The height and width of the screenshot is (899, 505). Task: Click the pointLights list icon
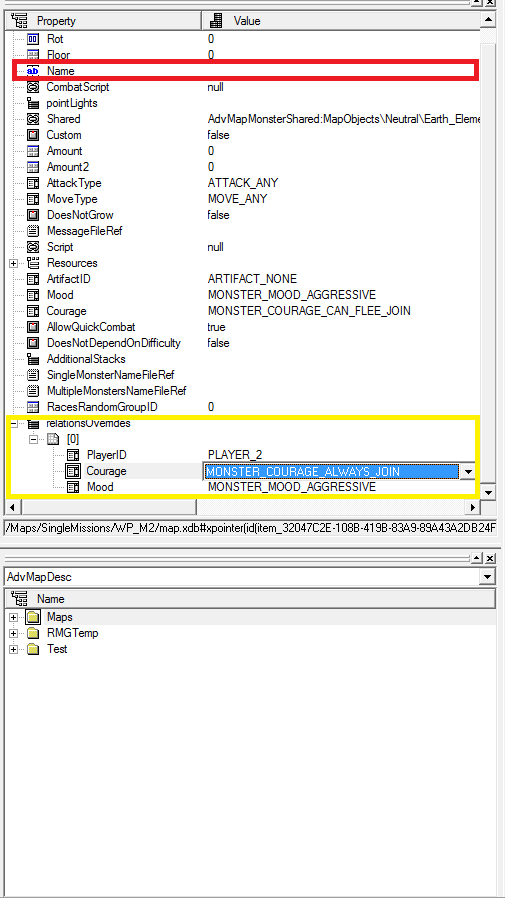tap(33, 103)
